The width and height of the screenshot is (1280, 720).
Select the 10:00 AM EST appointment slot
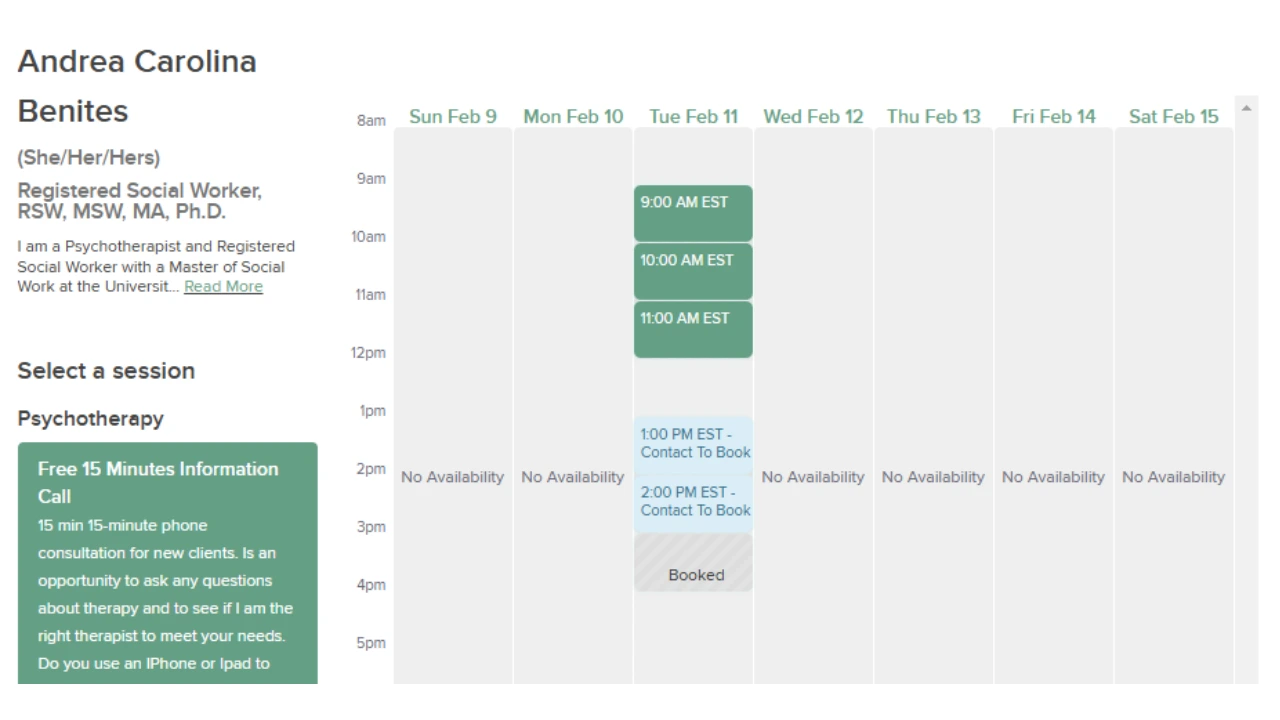point(692,270)
